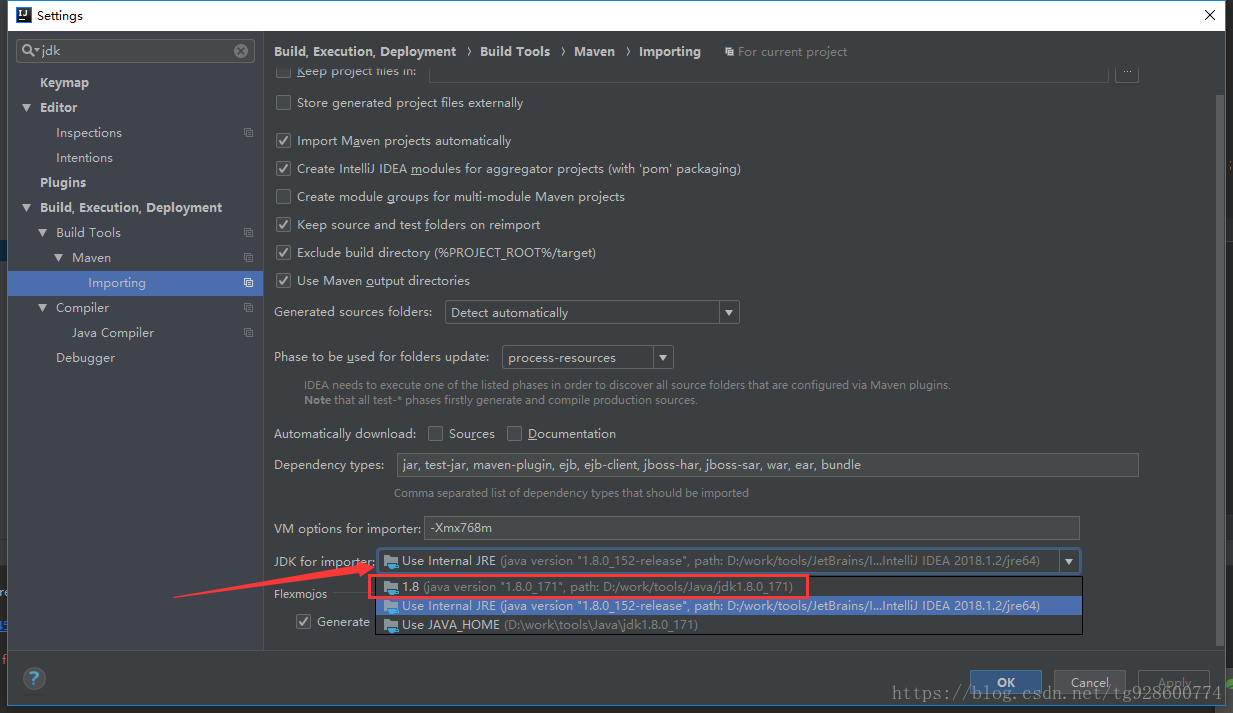Enable Store generated project files externally
The height and width of the screenshot is (713, 1233).
coord(283,103)
